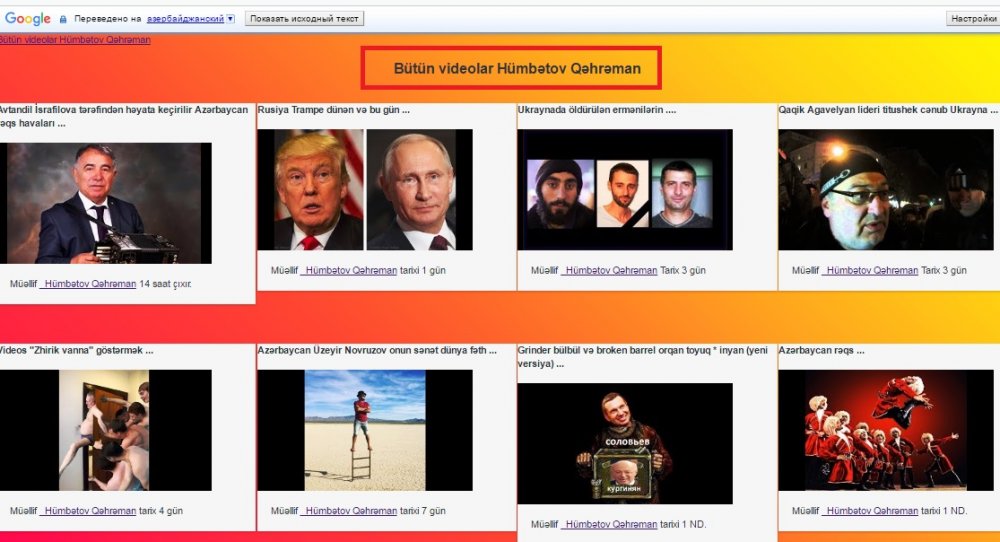Click the Videos Zhirik vanna title
The image size is (1000, 542).
coord(77,350)
